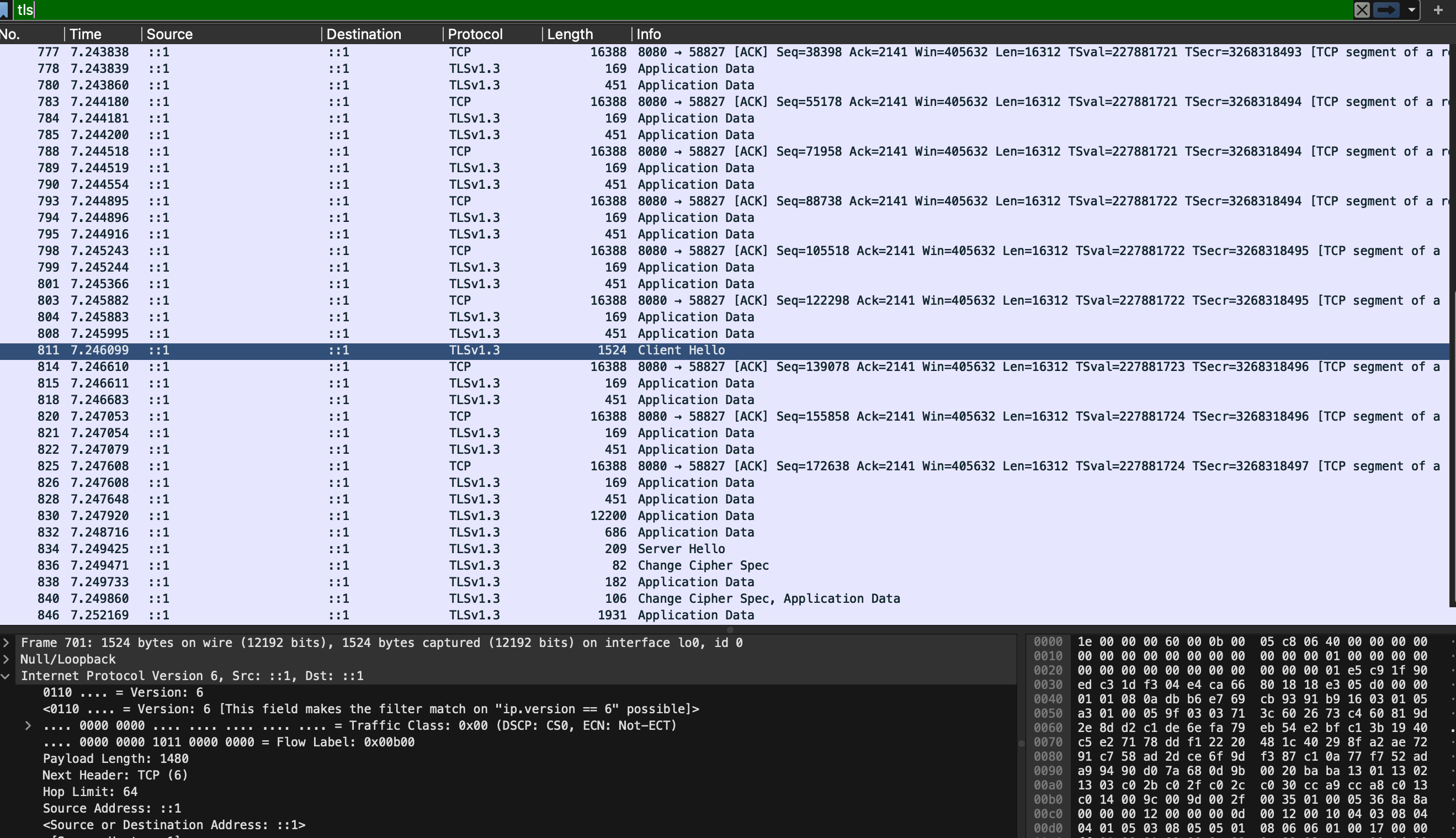
Task: Select packet 836 Change Cipher Spec
Action: (x=725, y=565)
